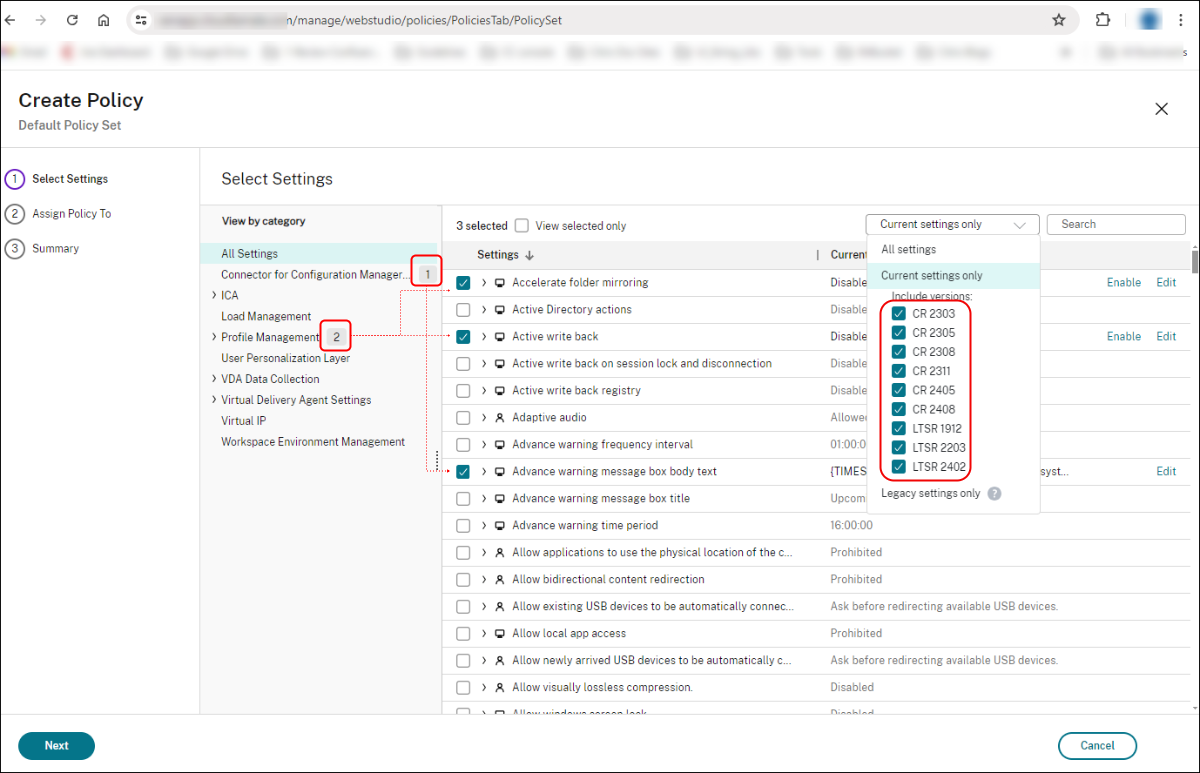Click the user icon beside Adaptive audio
The image size is (1200, 773).
(502, 417)
